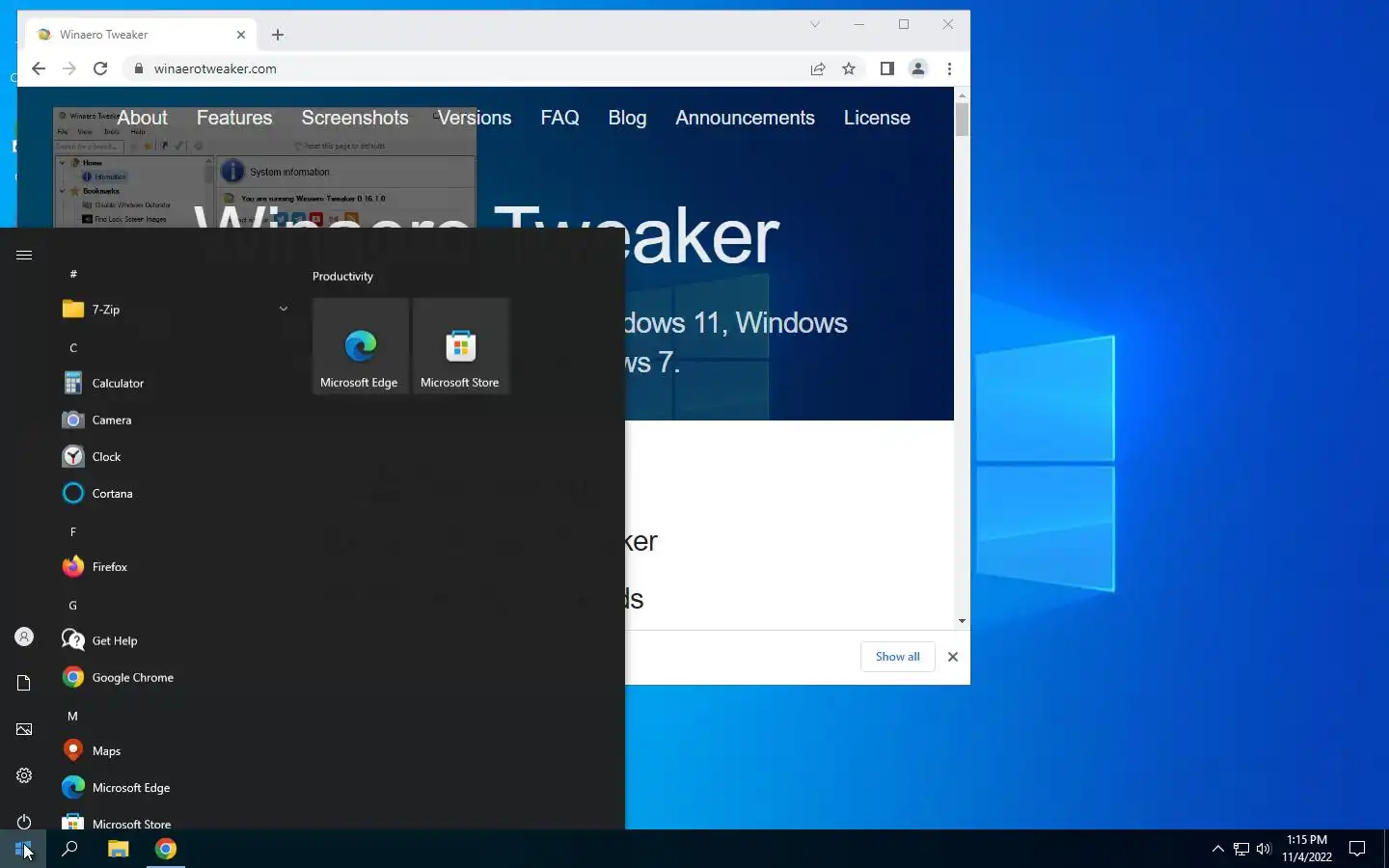The width and height of the screenshot is (1389, 868).
Task: Reload the Winaero Tweaker page
Action: click(100, 68)
